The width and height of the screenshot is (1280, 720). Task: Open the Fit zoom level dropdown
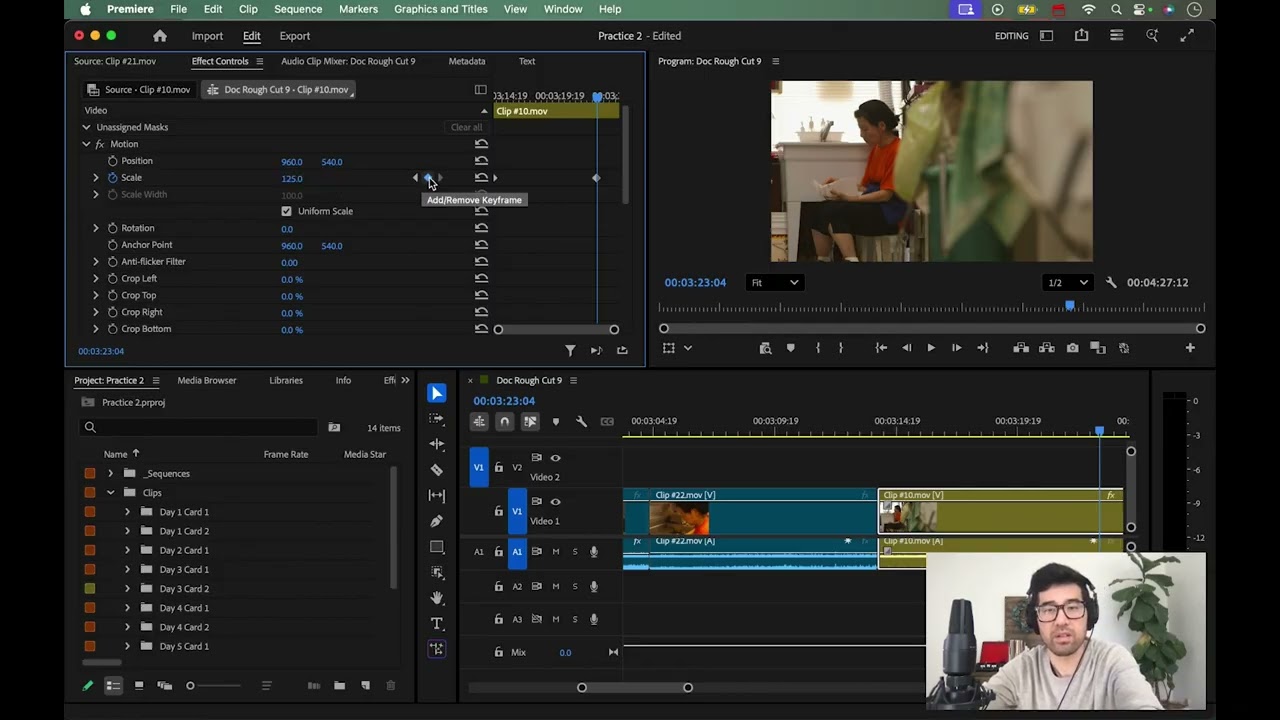[x=775, y=283]
